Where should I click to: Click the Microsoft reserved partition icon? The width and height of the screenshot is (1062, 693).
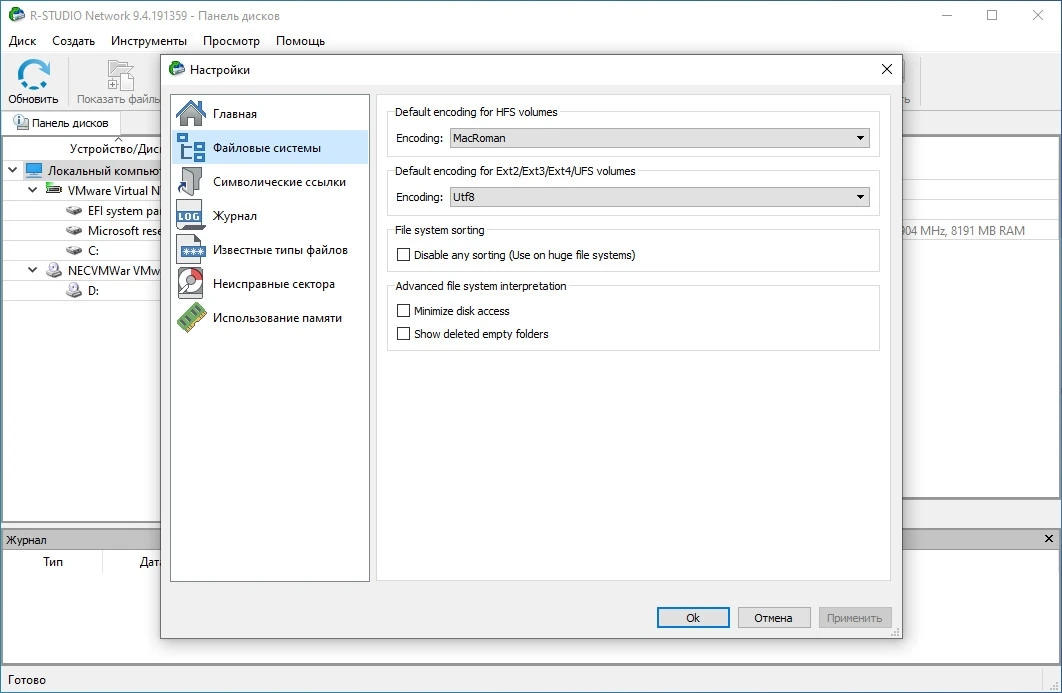point(74,230)
